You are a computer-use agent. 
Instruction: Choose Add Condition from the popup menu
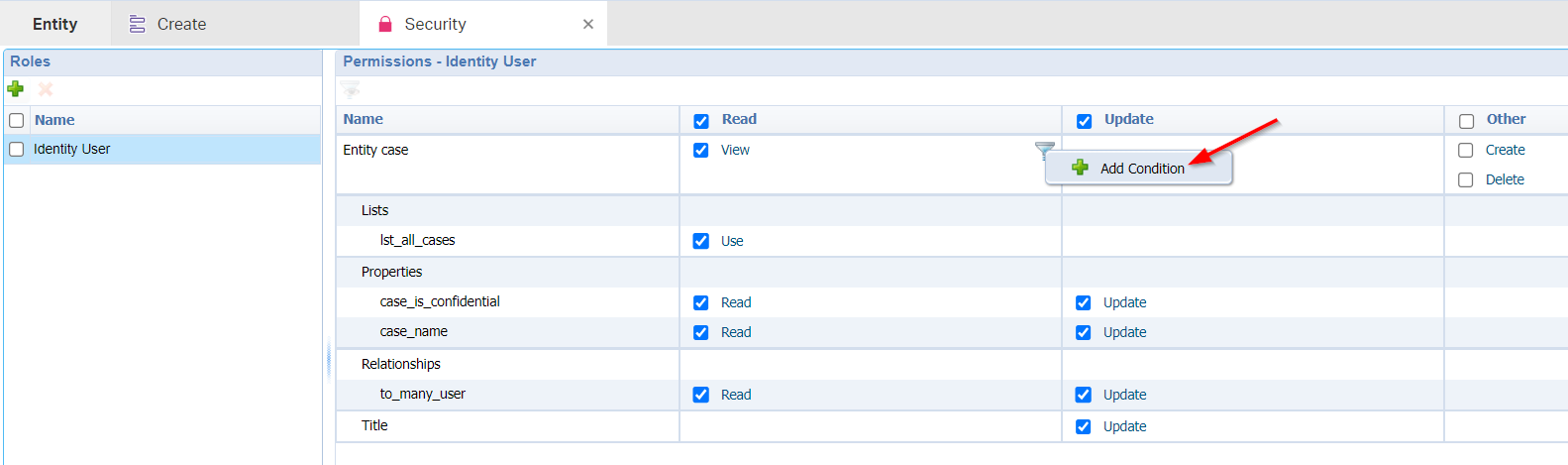(x=1141, y=169)
